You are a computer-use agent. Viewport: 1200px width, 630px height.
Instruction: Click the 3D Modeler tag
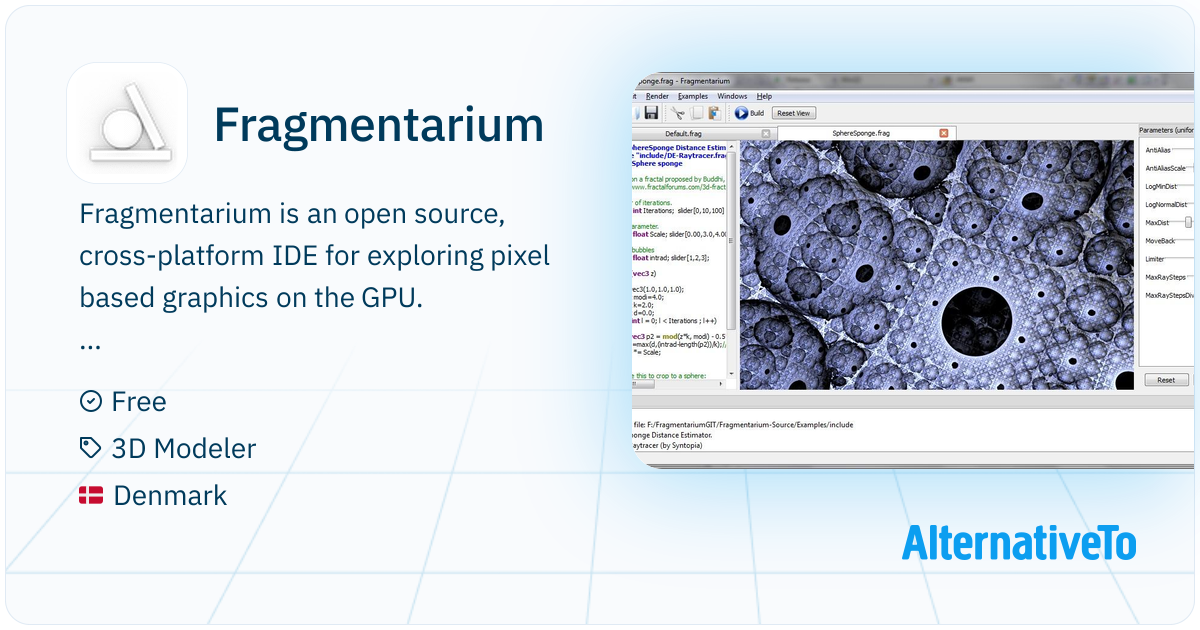[184, 449]
